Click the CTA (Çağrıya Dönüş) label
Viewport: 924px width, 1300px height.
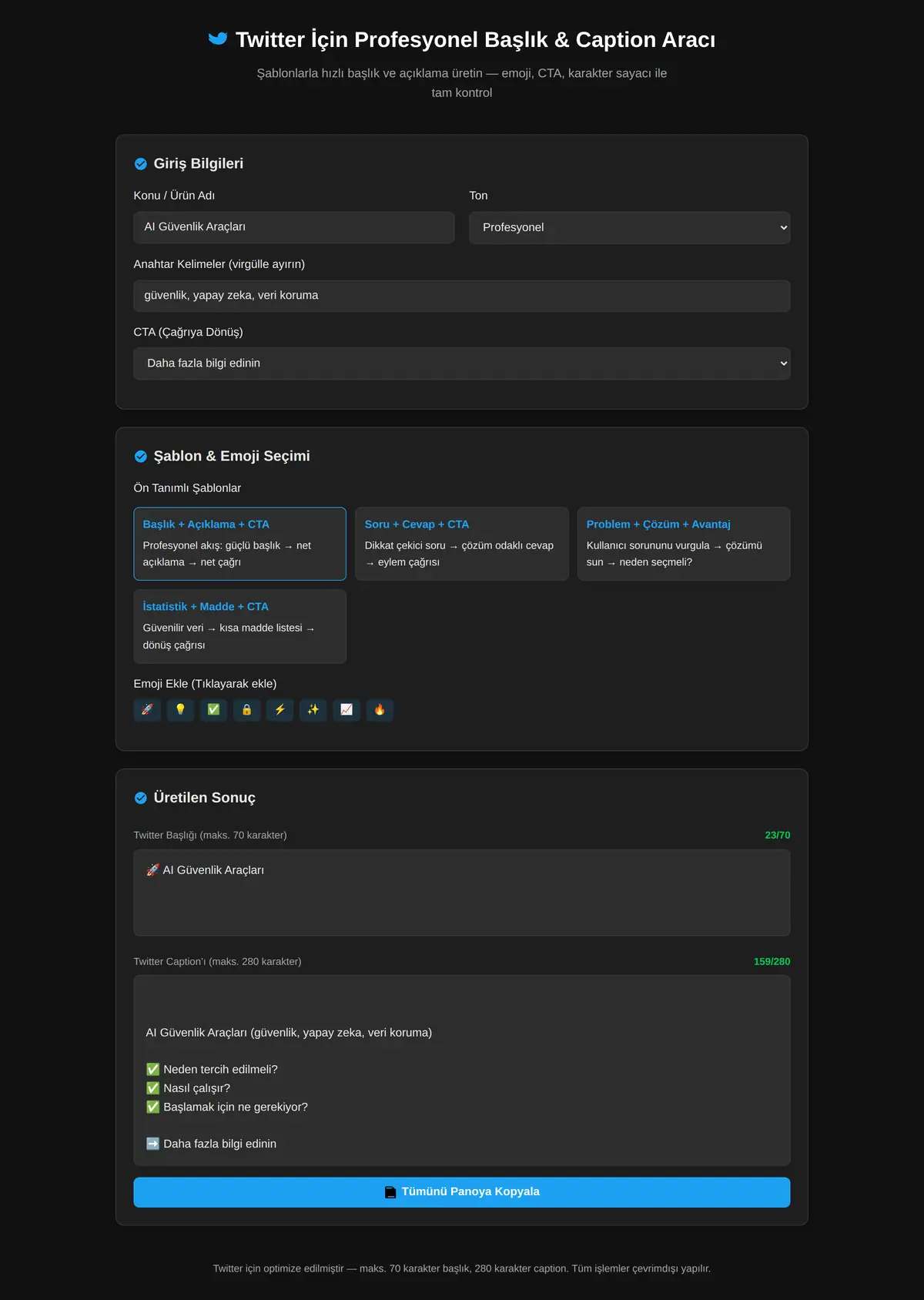(x=188, y=332)
